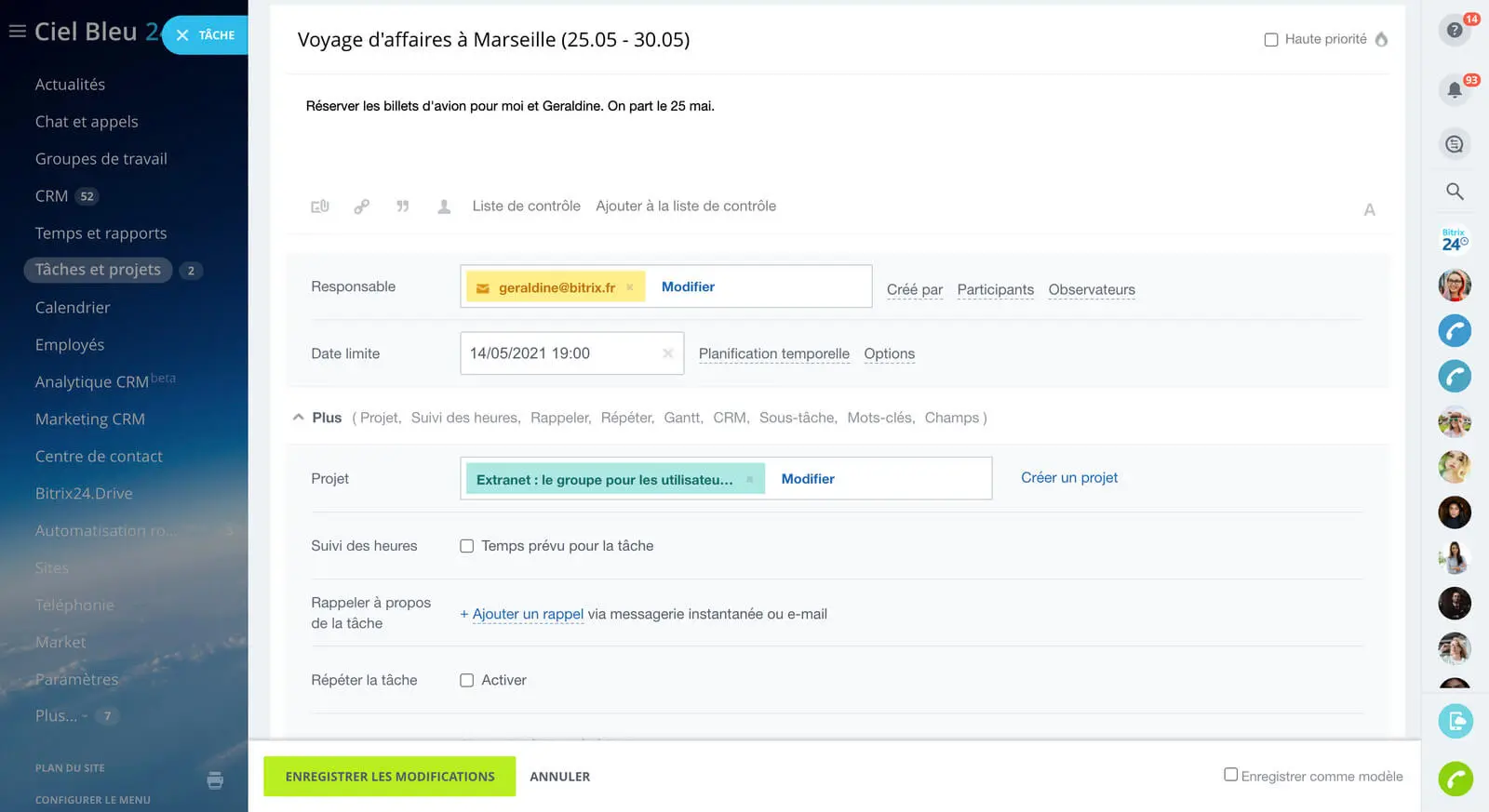Click the insert link icon

361,206
